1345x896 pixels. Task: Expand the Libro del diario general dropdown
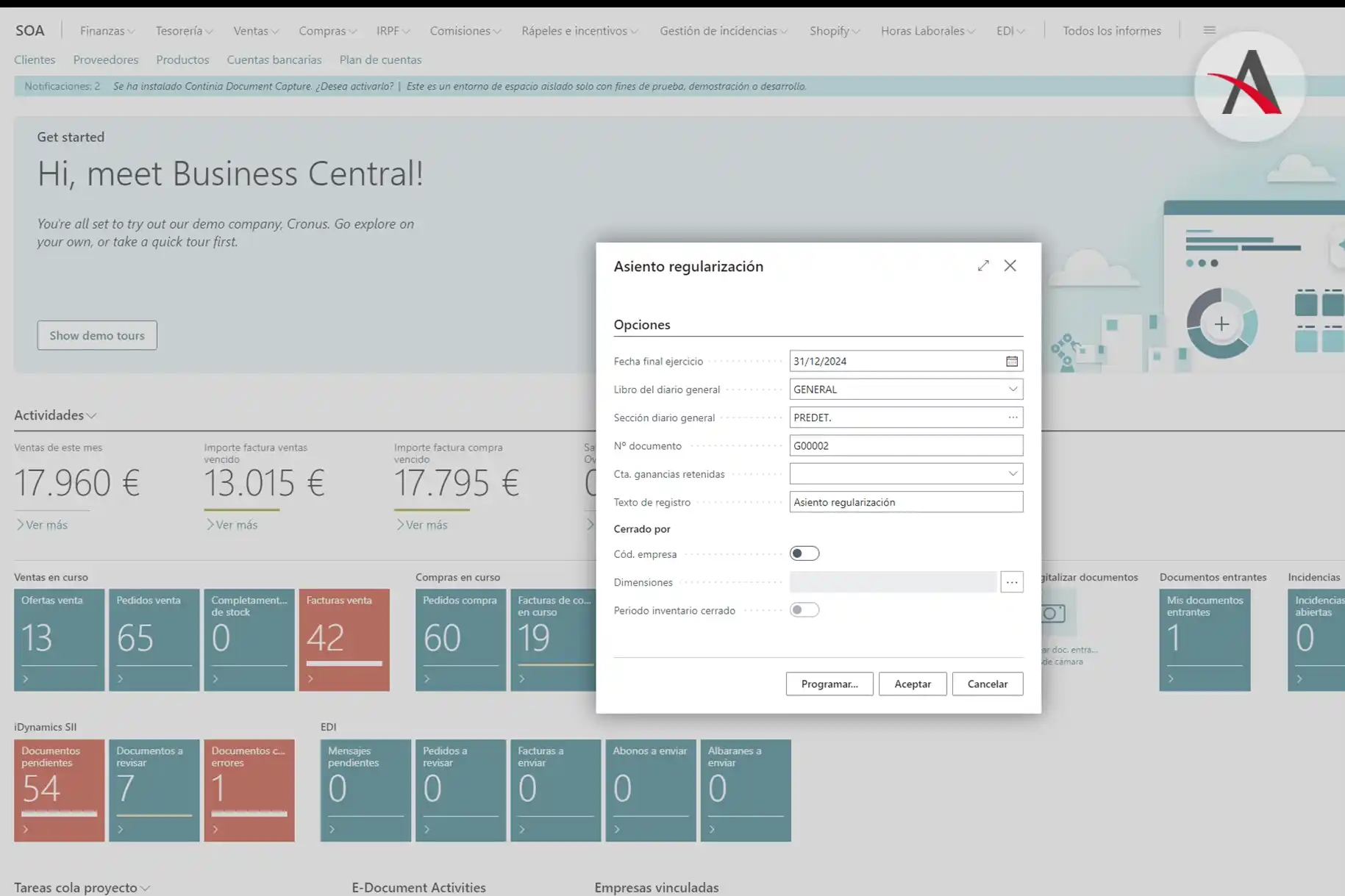[1012, 389]
